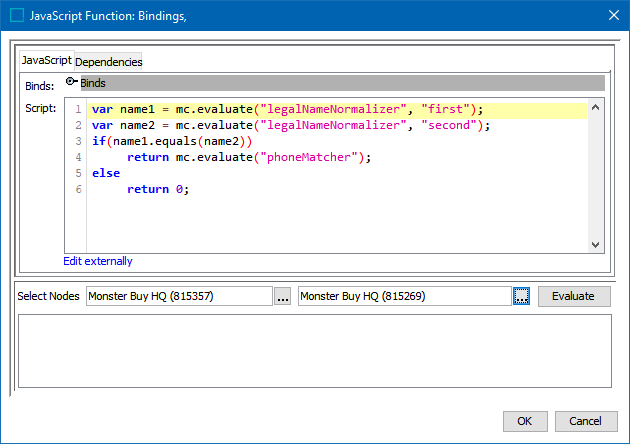Click the else keyword on line 5

[x=106, y=173]
